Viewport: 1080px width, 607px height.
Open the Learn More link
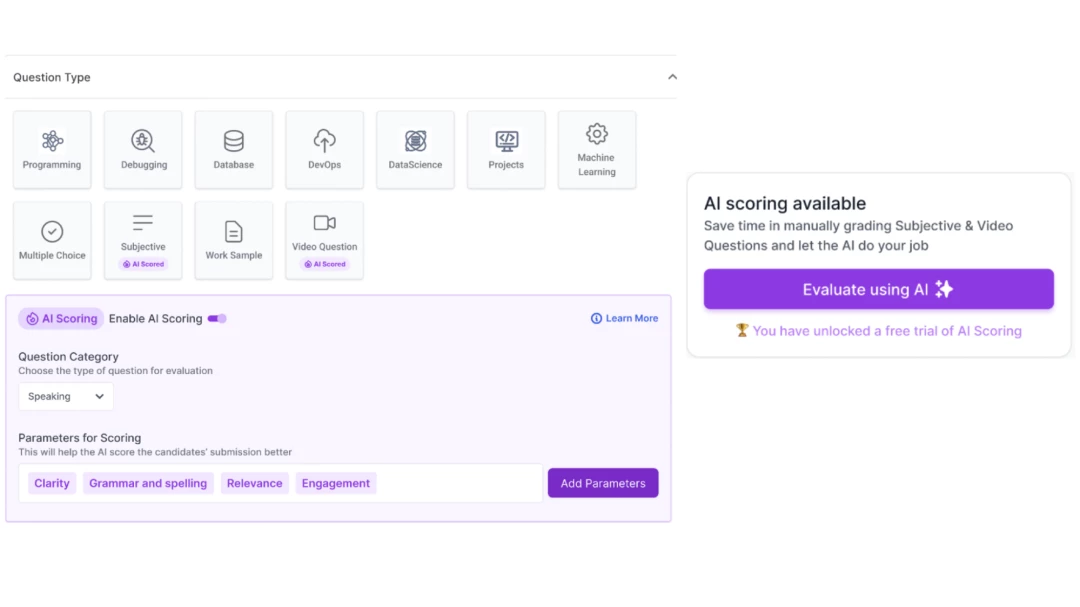click(x=625, y=319)
